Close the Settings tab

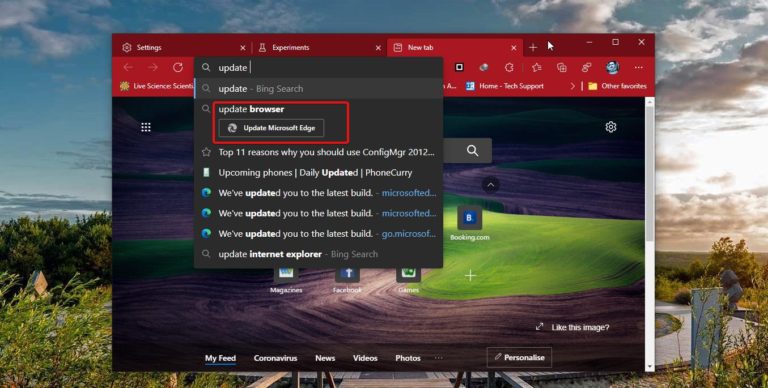click(x=242, y=48)
